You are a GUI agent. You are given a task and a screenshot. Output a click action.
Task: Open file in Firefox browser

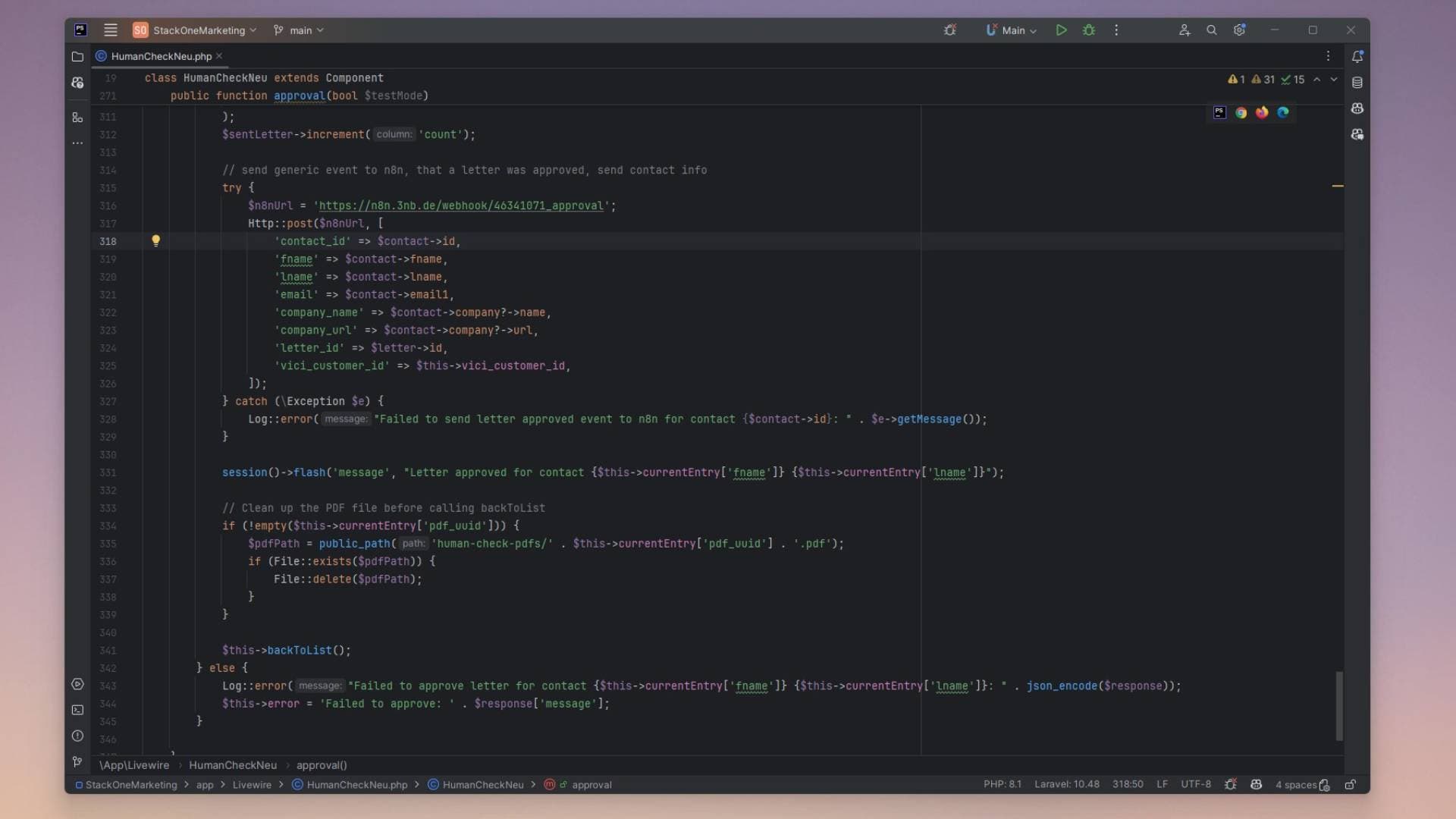coord(1262,112)
